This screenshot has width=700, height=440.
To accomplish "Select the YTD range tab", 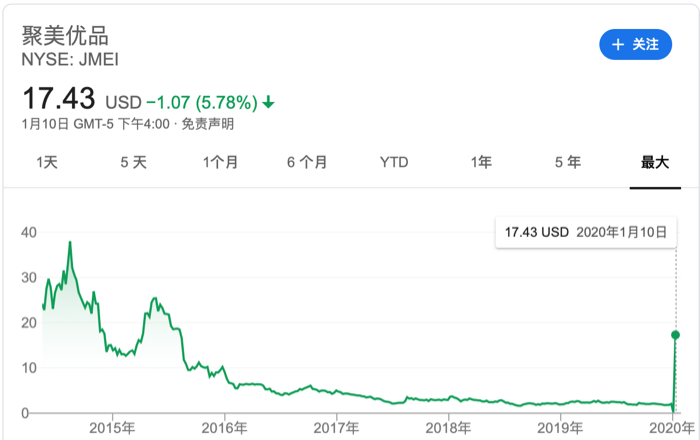I will click(x=394, y=162).
